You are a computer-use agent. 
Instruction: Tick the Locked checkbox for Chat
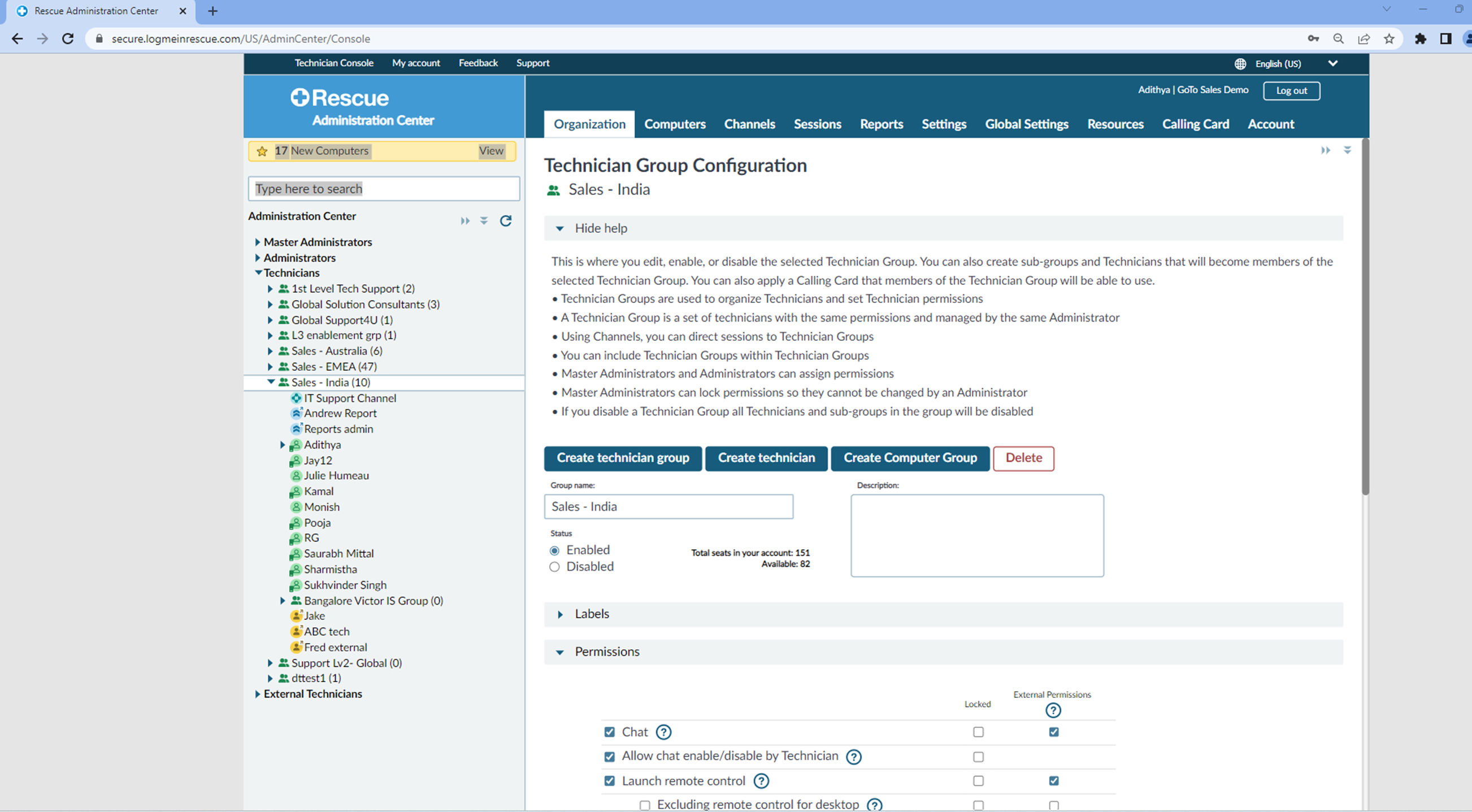978,732
